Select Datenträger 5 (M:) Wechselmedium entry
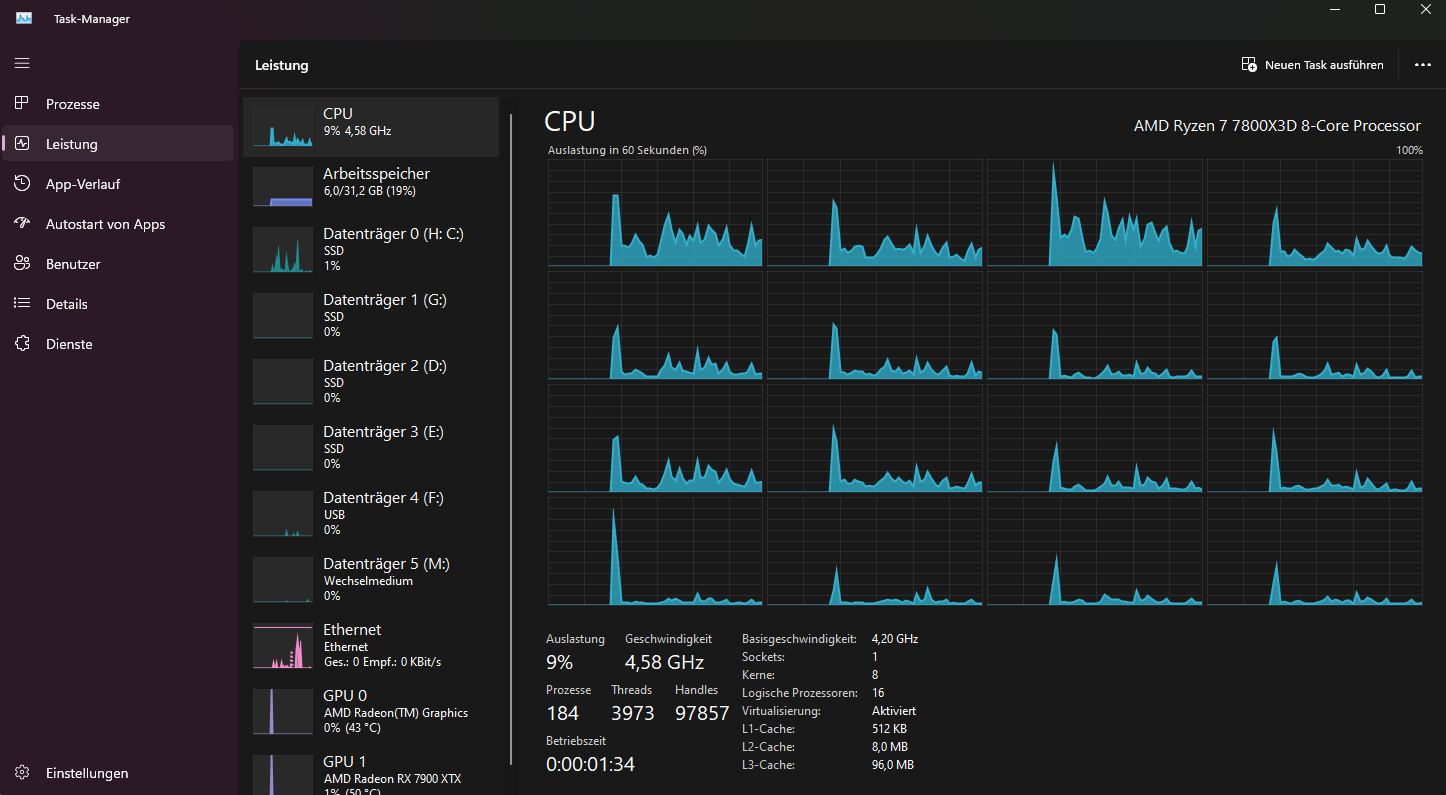 (371, 579)
